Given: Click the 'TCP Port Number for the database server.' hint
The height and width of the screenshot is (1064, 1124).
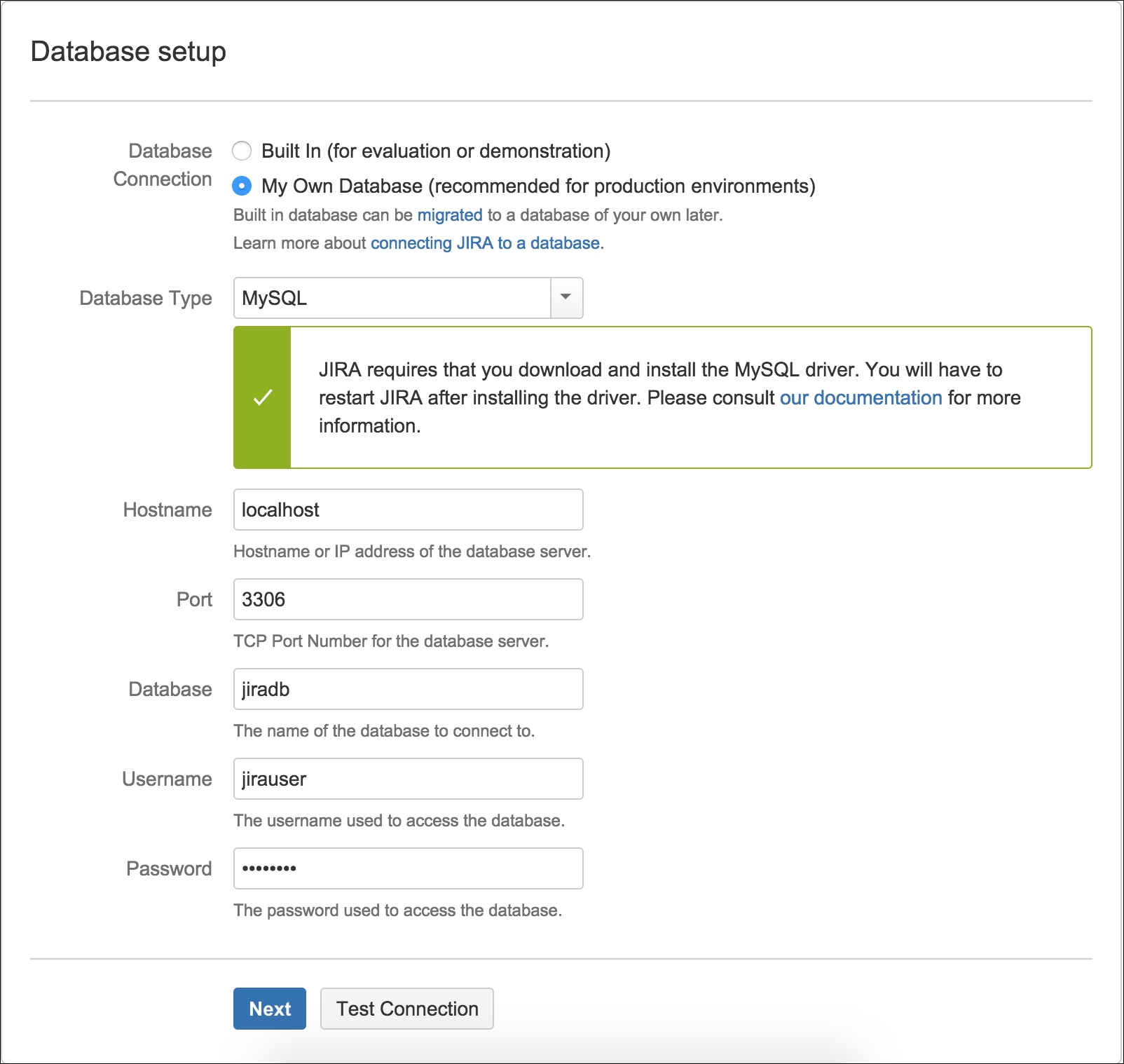Looking at the screenshot, I should click(391, 641).
